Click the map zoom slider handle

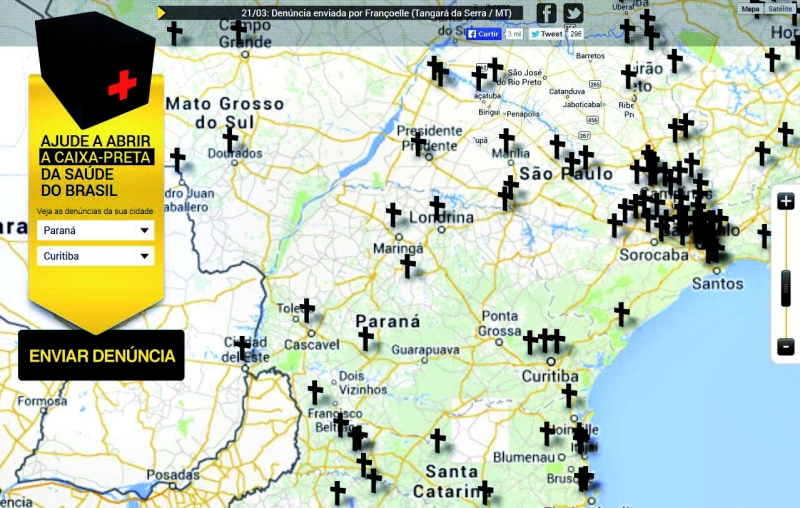[786, 289]
